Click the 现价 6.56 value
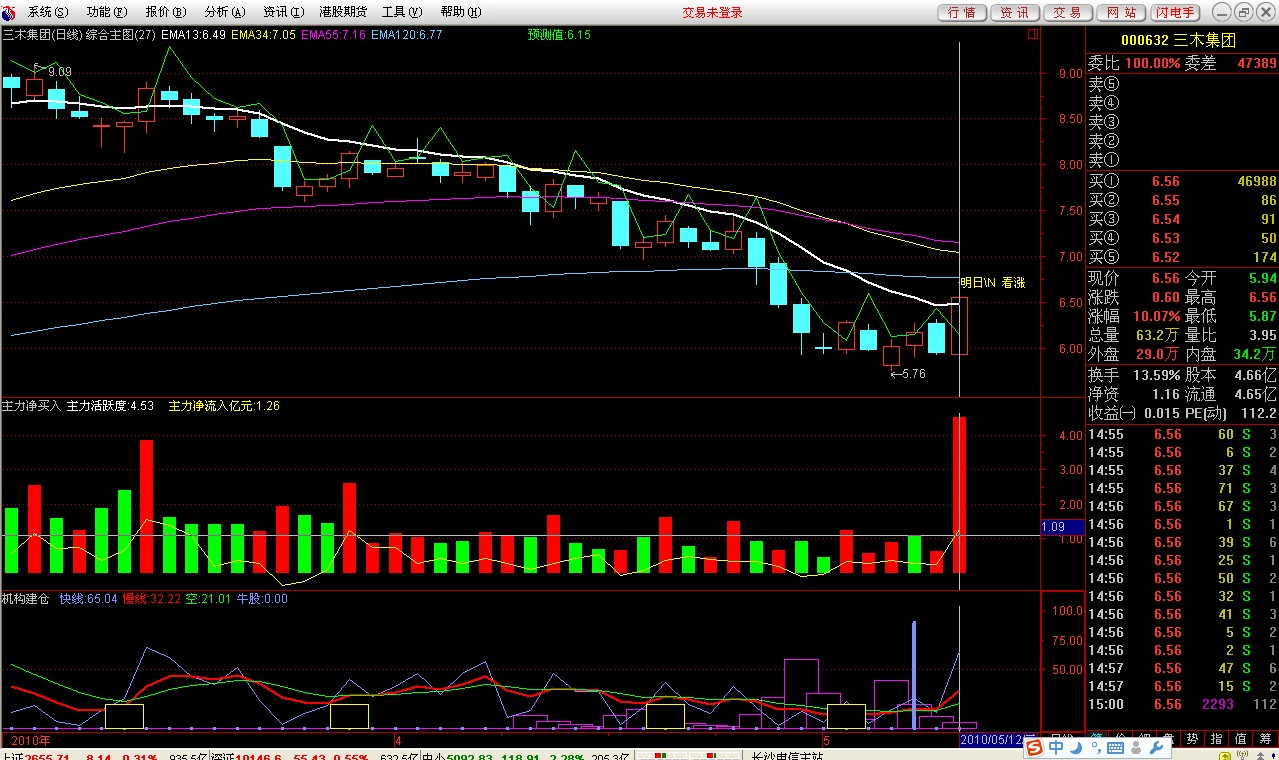 1166,278
